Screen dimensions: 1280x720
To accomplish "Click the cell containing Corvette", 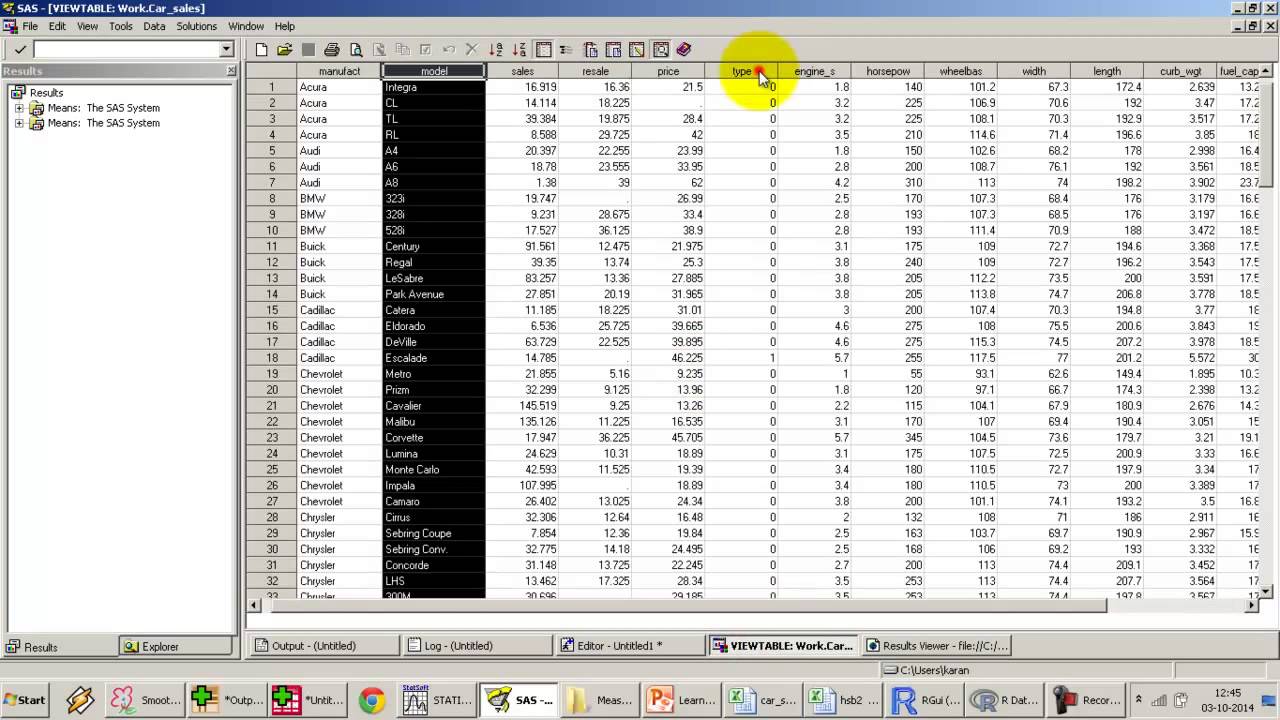I will tap(434, 438).
